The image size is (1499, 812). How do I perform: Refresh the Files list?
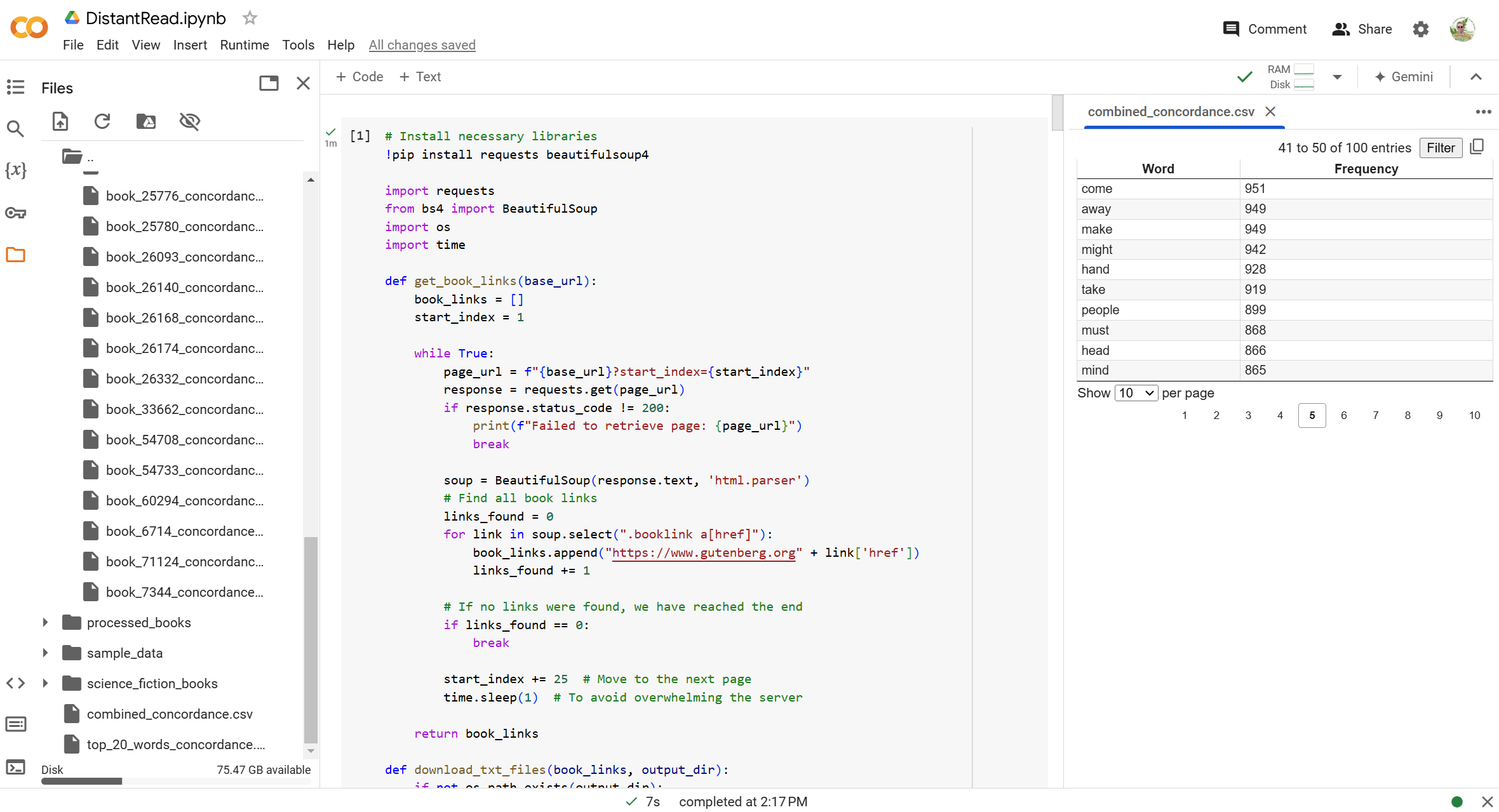(x=102, y=121)
